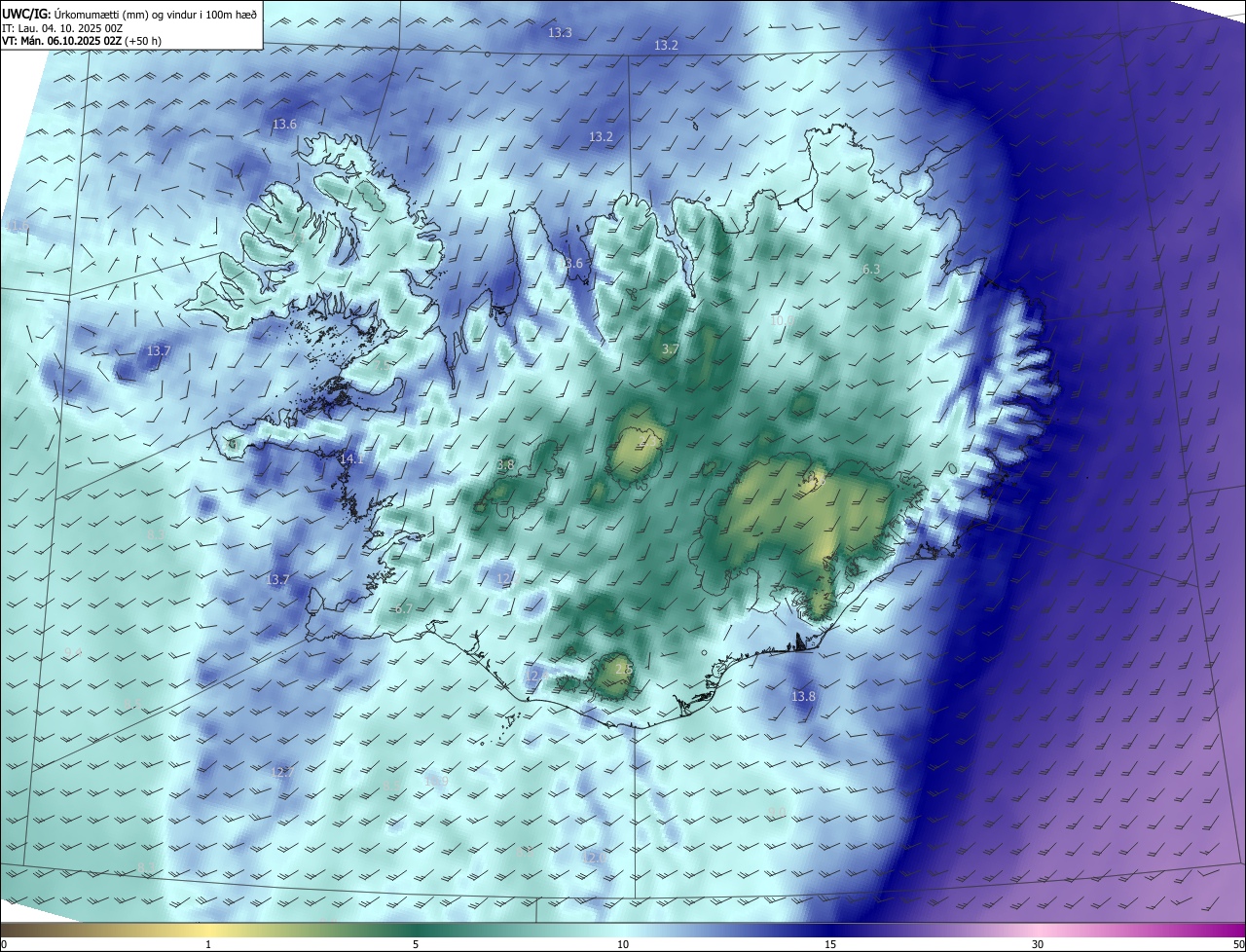Viewport: 1246px width, 952px height.
Task: Click the '12.7' value label over the ocean
Action: click(282, 772)
